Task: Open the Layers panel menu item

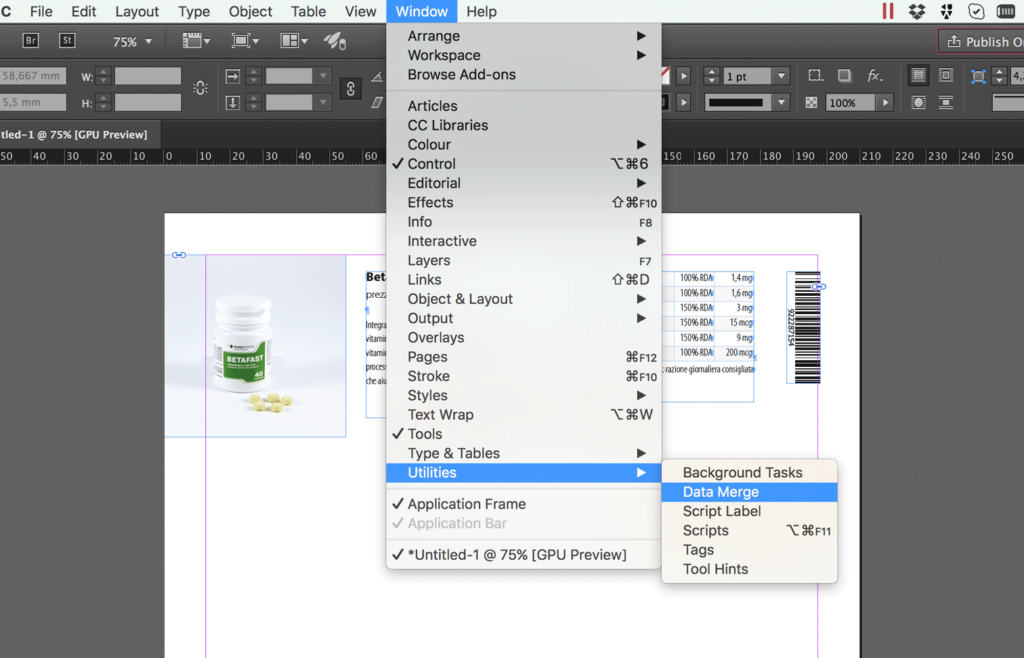Action: click(523, 260)
